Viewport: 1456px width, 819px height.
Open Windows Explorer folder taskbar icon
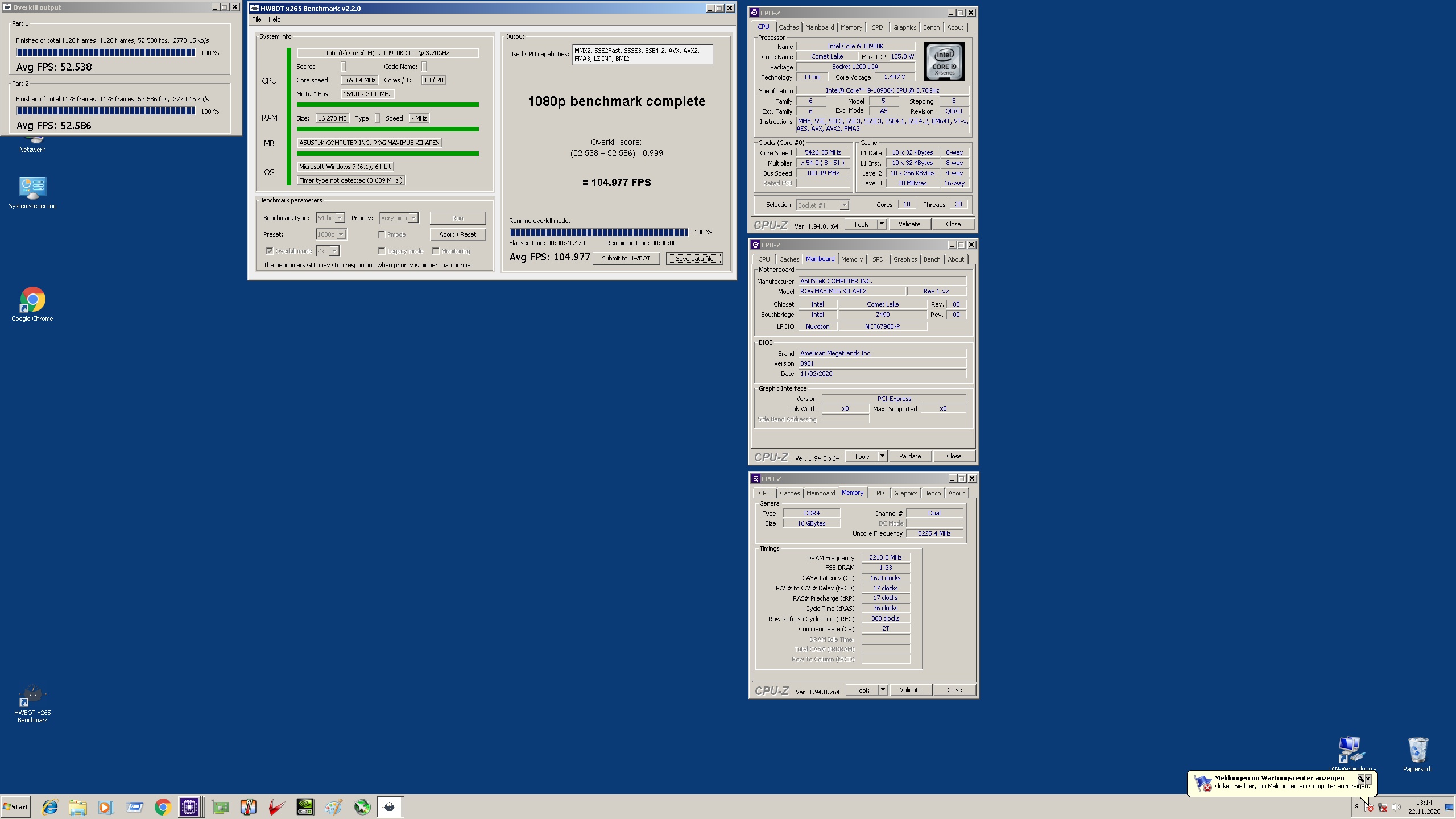point(78,807)
